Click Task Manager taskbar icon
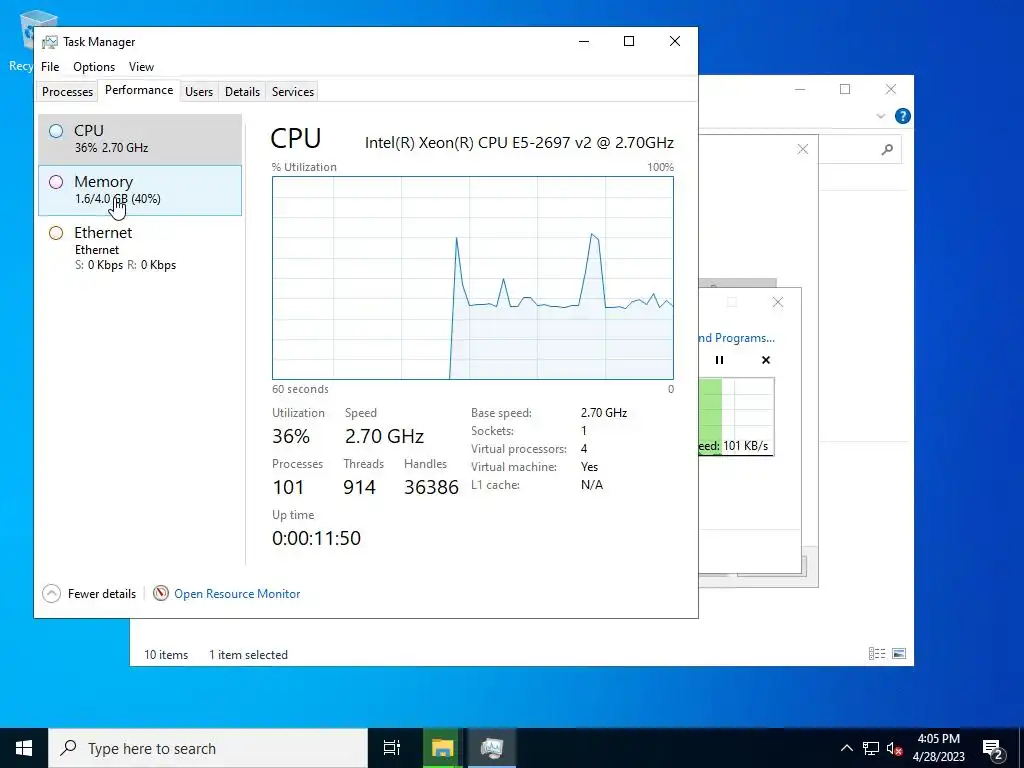Screen dimensions: 1024x768 pos(491,748)
